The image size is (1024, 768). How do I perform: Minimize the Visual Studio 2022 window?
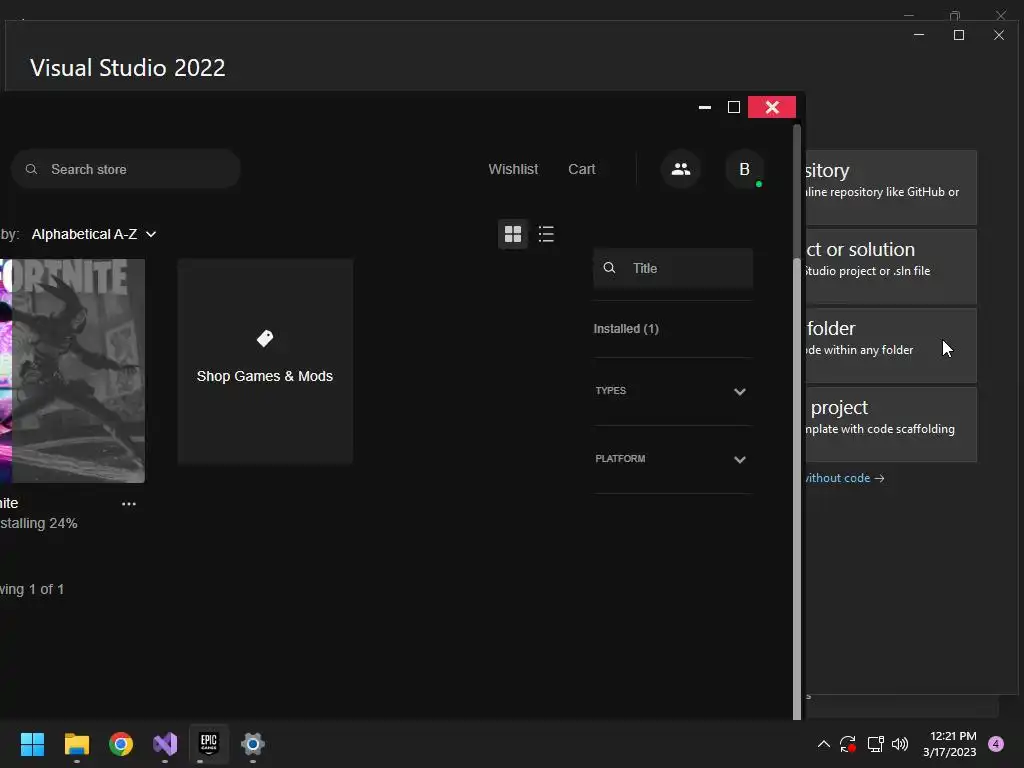tap(919, 35)
